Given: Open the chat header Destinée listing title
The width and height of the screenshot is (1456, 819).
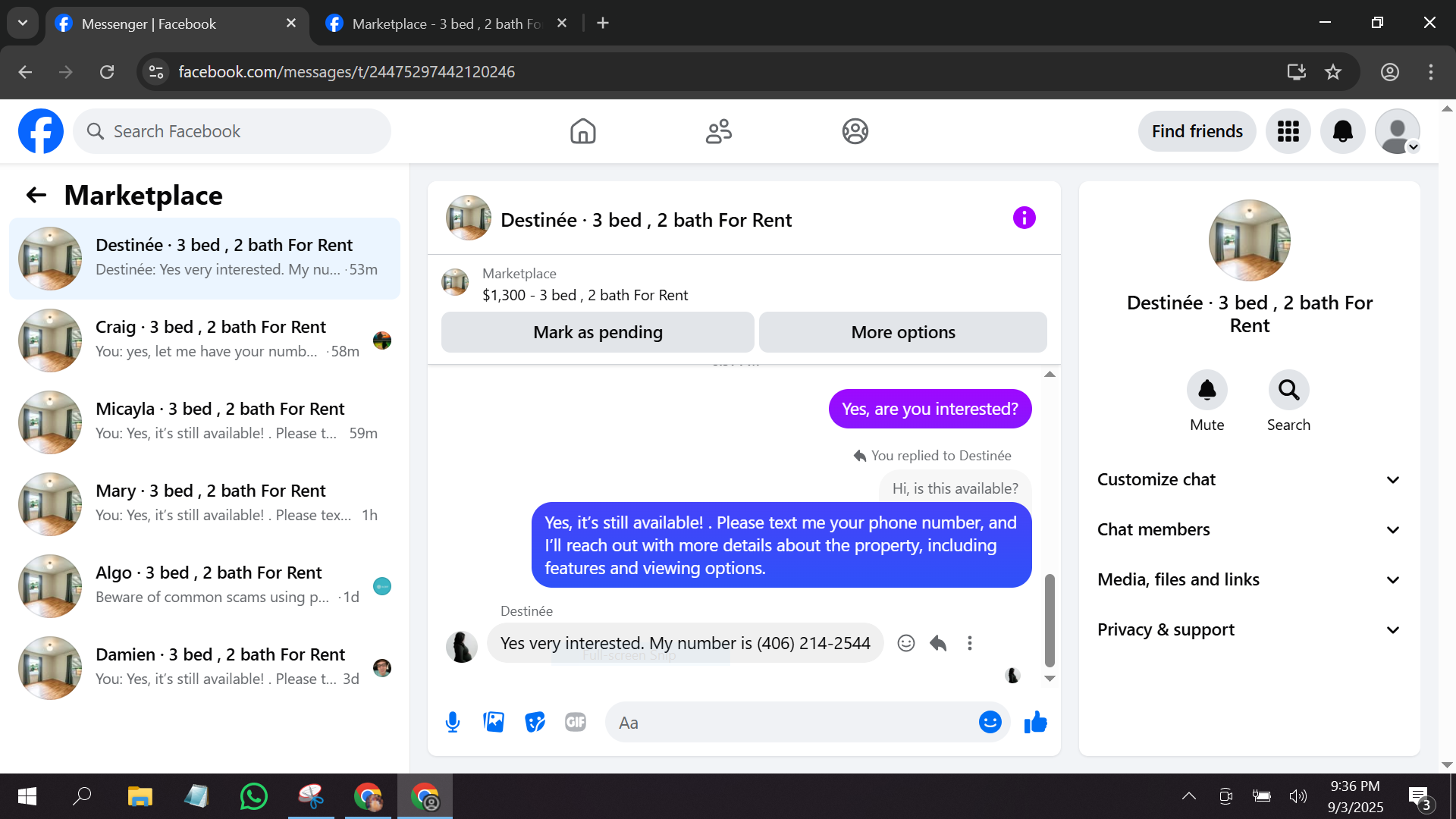Looking at the screenshot, I should point(646,220).
